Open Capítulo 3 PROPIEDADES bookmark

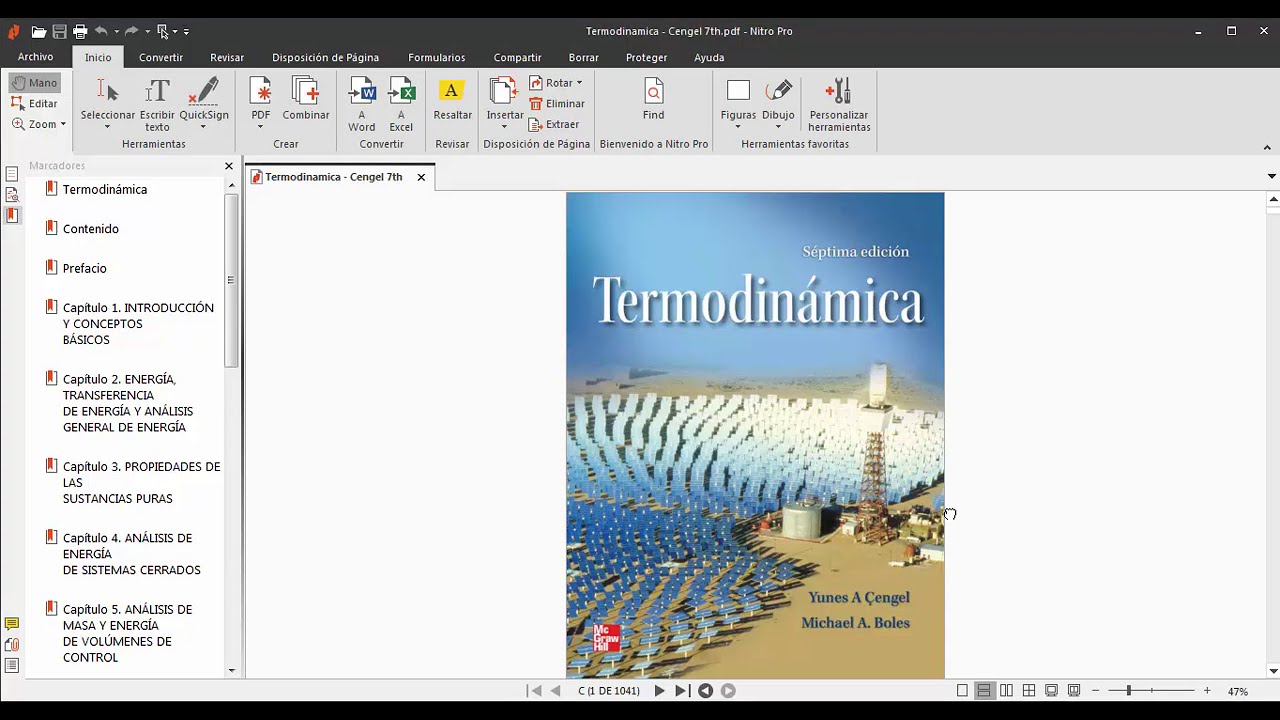pyautogui.click(x=141, y=482)
